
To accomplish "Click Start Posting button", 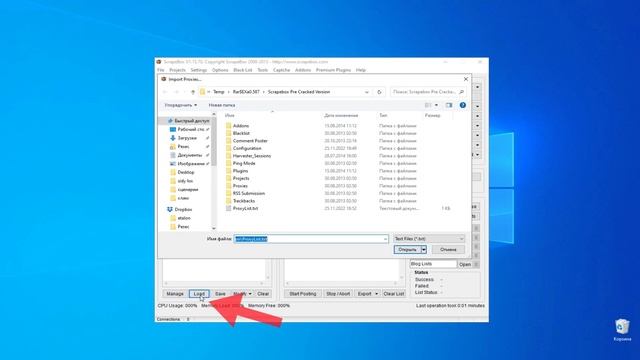I will [x=302, y=294].
